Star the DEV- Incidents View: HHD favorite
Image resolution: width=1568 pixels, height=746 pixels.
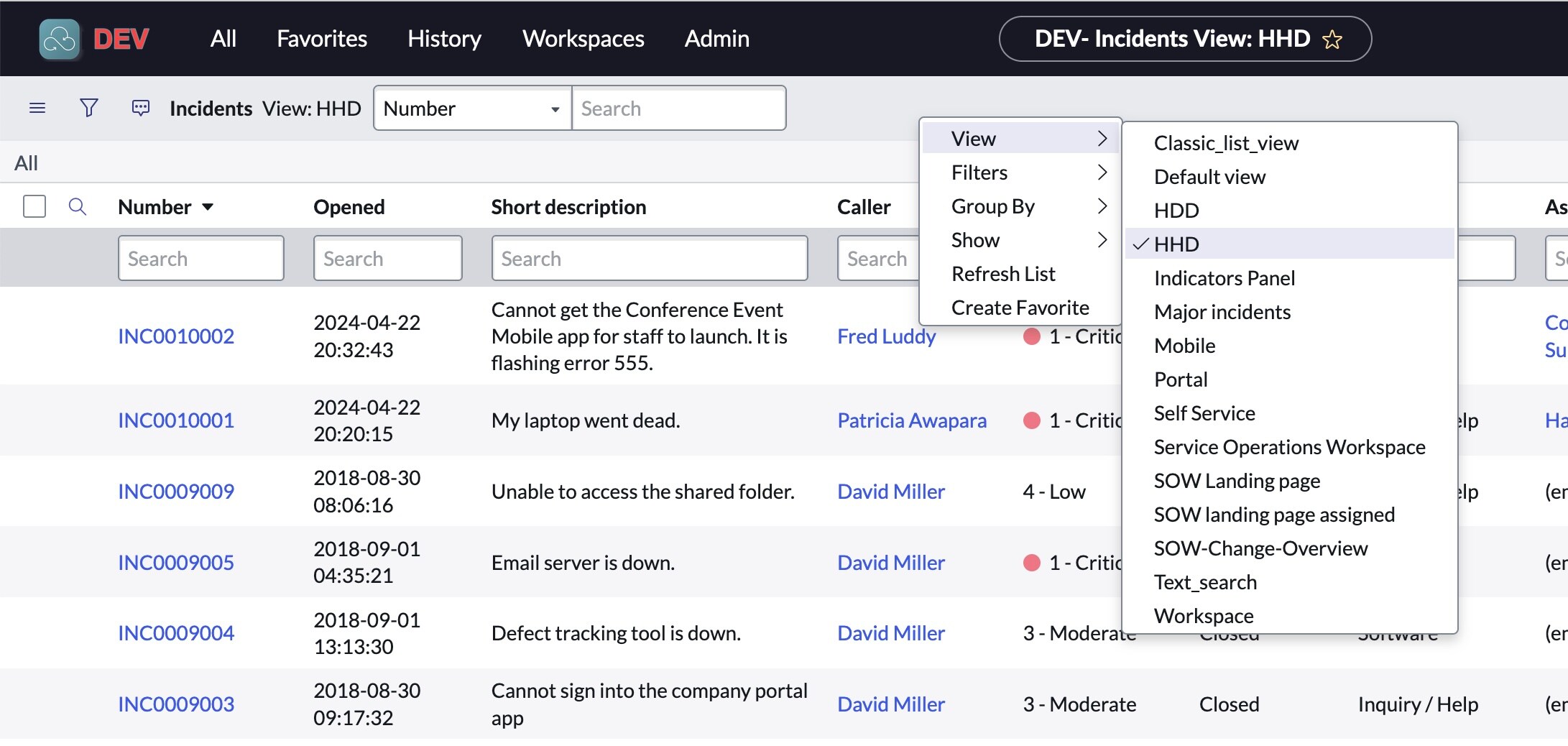point(1332,39)
